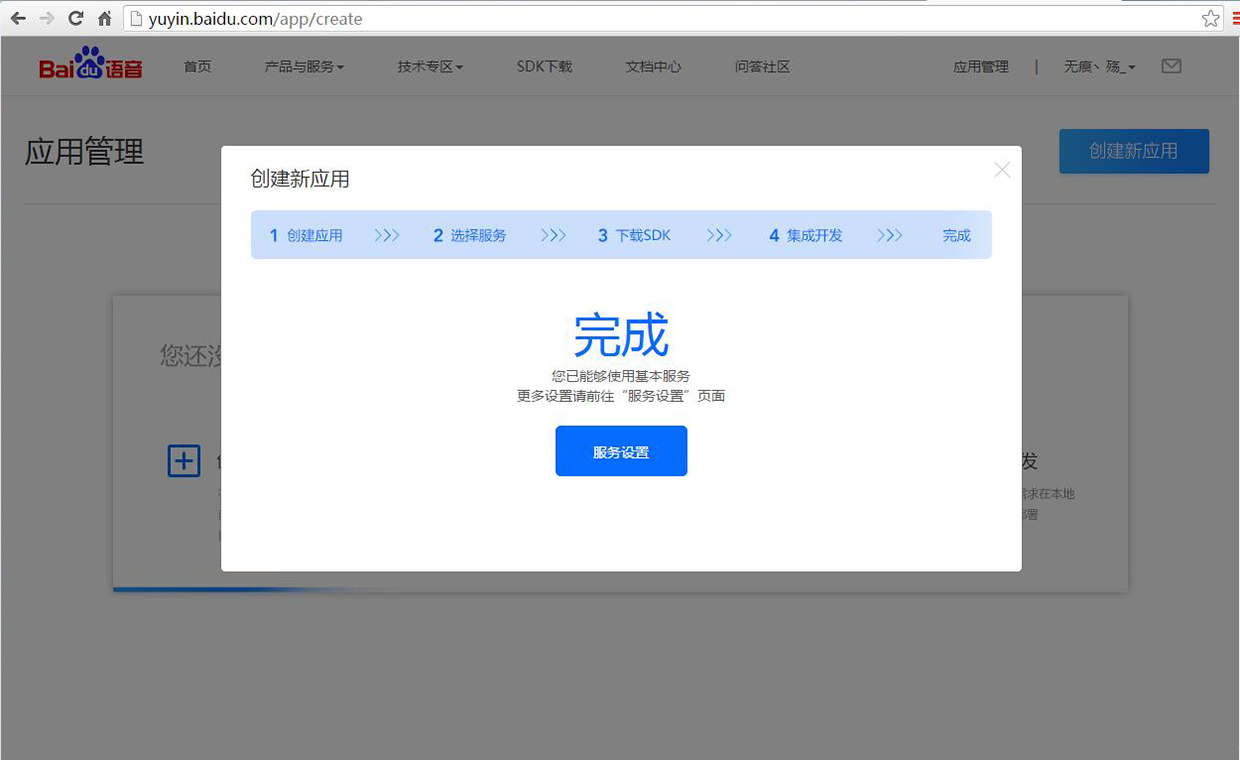Viewport: 1240px width, 760px height.
Task: Expand the 产品与服务 dropdown menu
Action: [304, 67]
